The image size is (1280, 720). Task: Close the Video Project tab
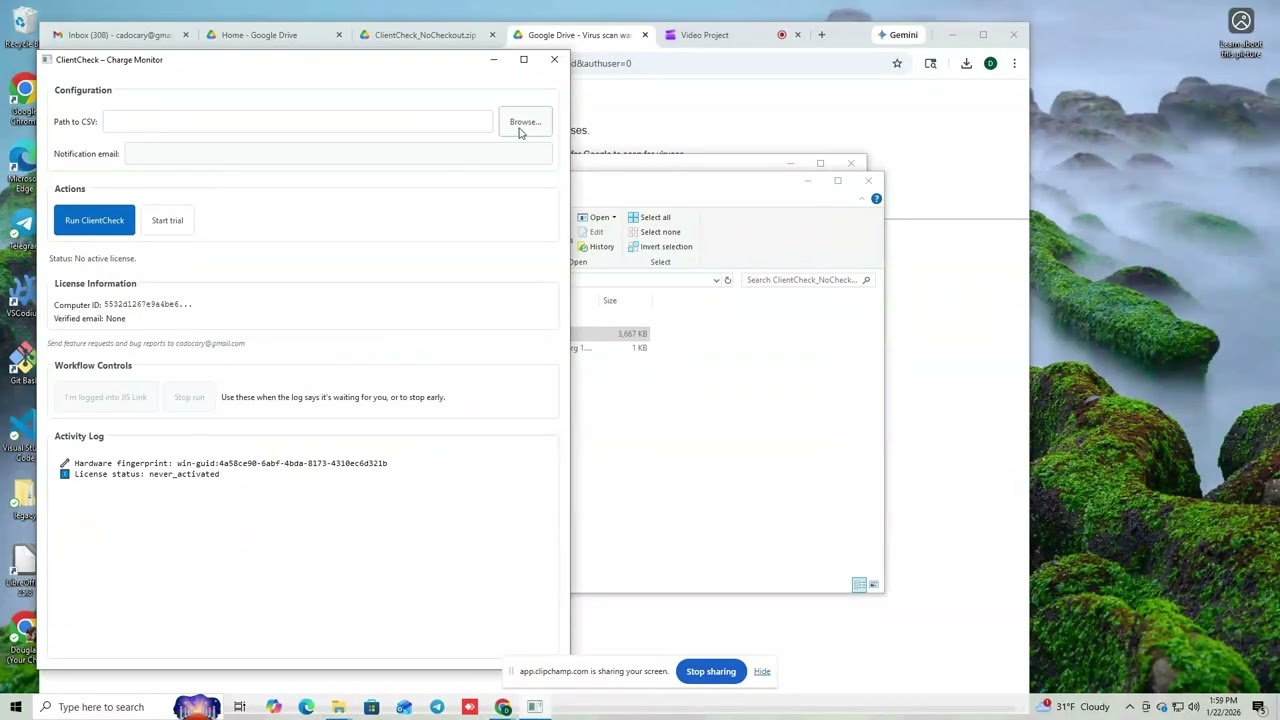click(797, 35)
